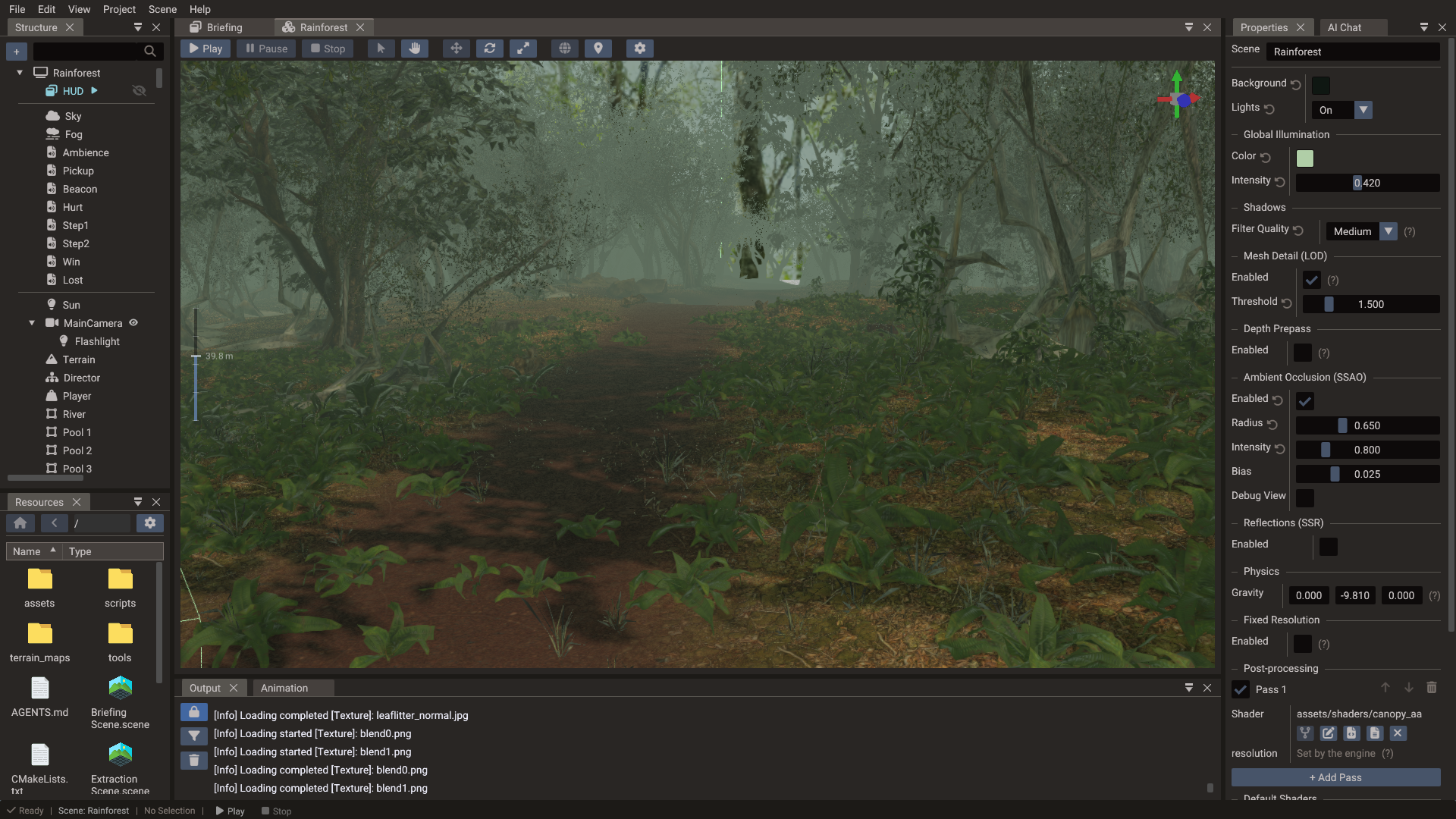Click the map pin toolbar icon
Screen dimensions: 1456x819
[x=598, y=49]
